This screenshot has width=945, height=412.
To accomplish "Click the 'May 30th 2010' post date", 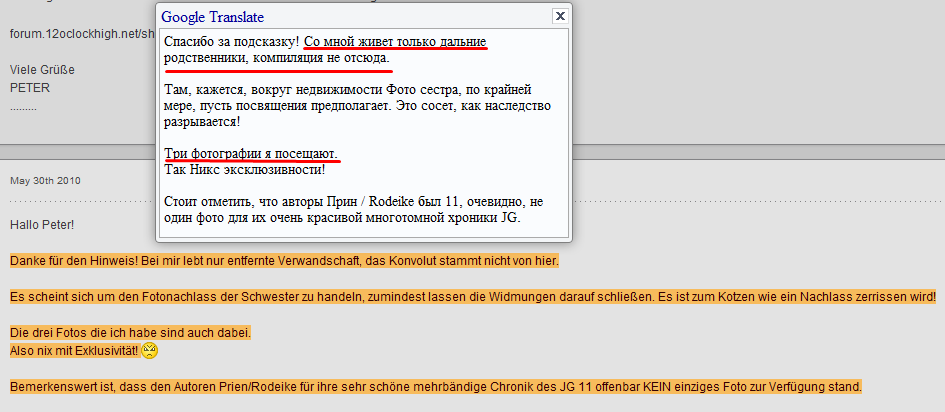I will pos(45,181).
